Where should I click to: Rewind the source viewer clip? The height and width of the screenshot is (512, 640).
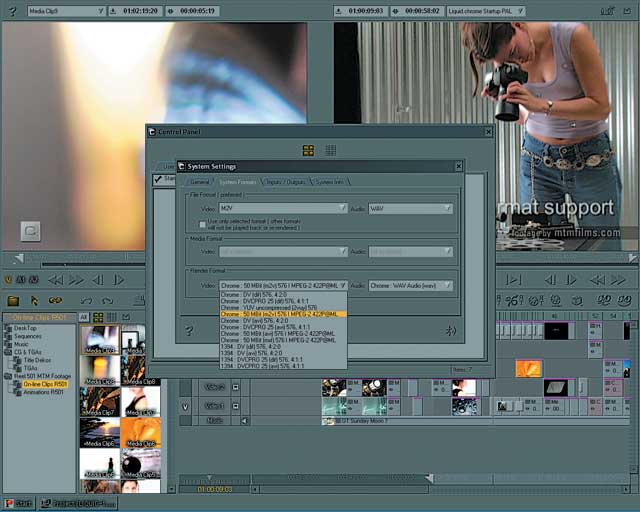56,280
